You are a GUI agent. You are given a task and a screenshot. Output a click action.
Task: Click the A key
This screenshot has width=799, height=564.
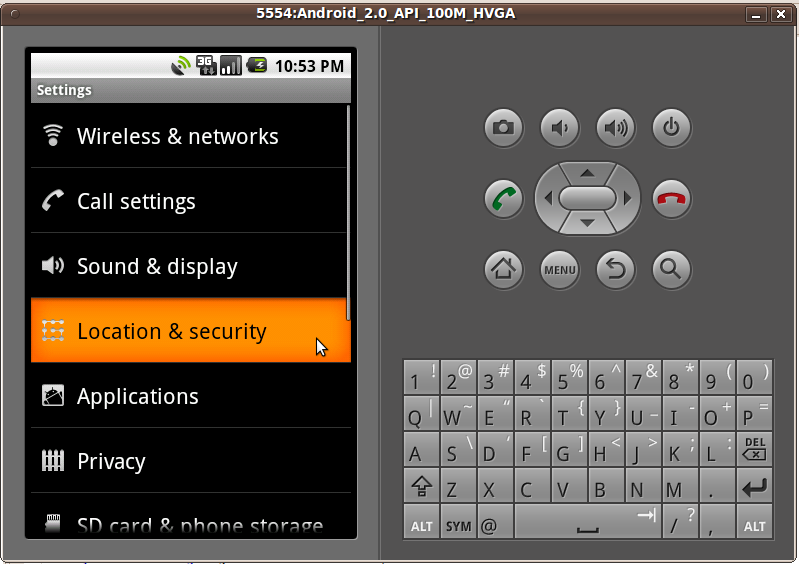tap(421, 449)
